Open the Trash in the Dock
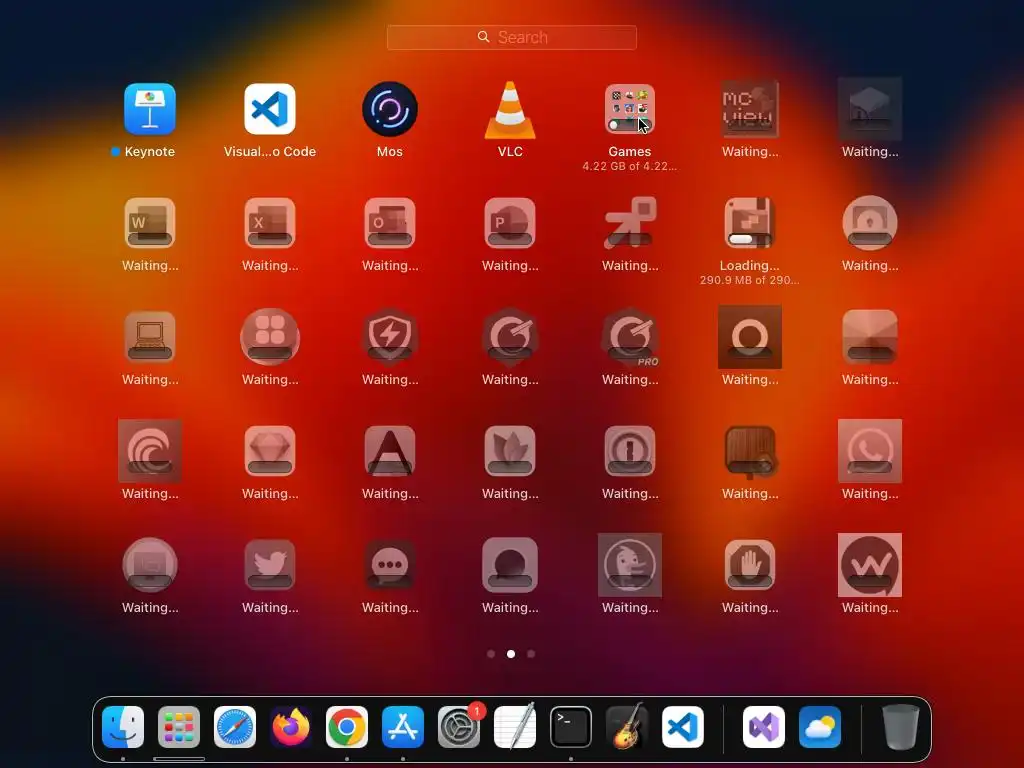Viewport: 1024px width, 768px height. (901, 727)
